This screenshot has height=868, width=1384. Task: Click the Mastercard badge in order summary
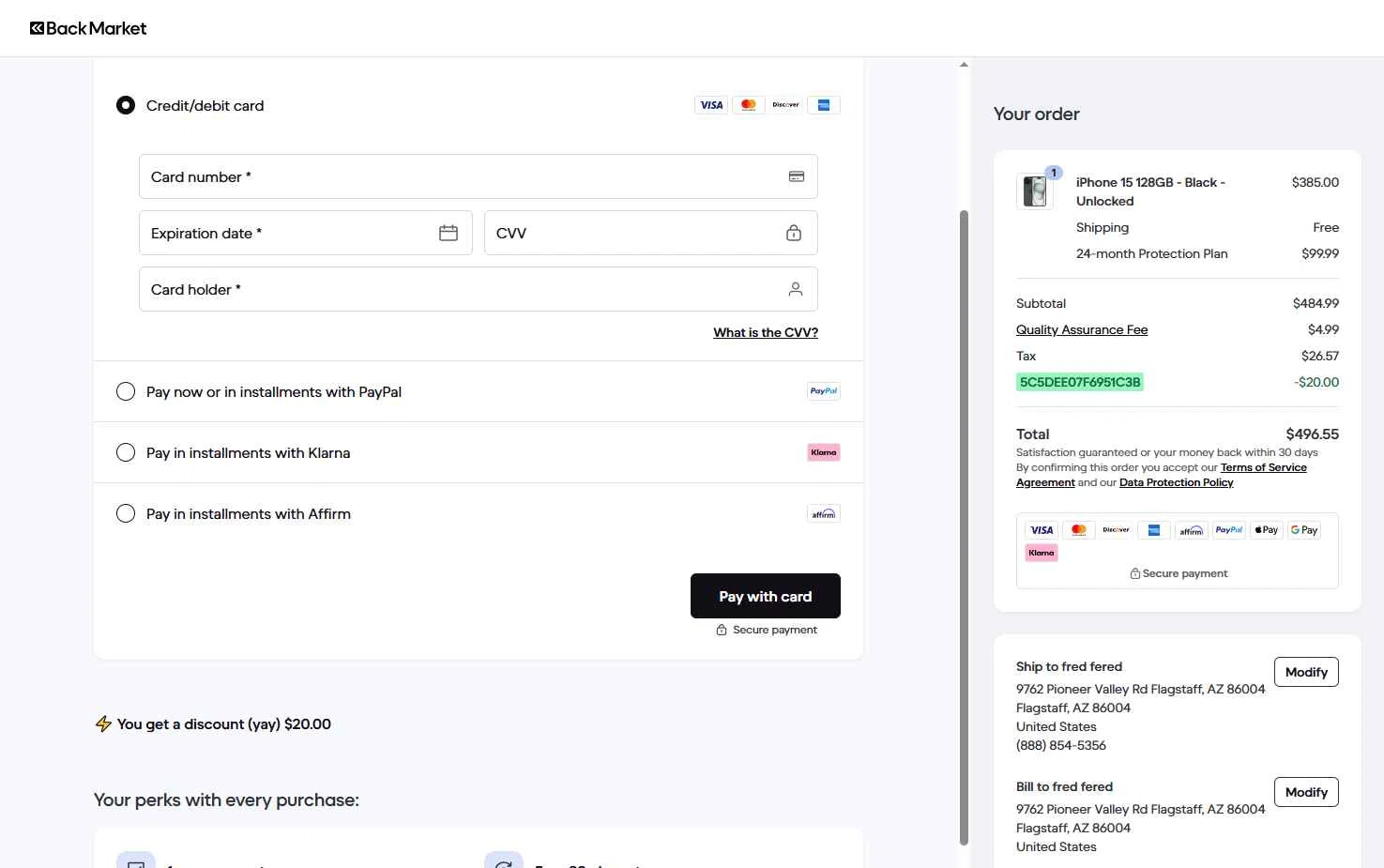pyautogui.click(x=1079, y=530)
